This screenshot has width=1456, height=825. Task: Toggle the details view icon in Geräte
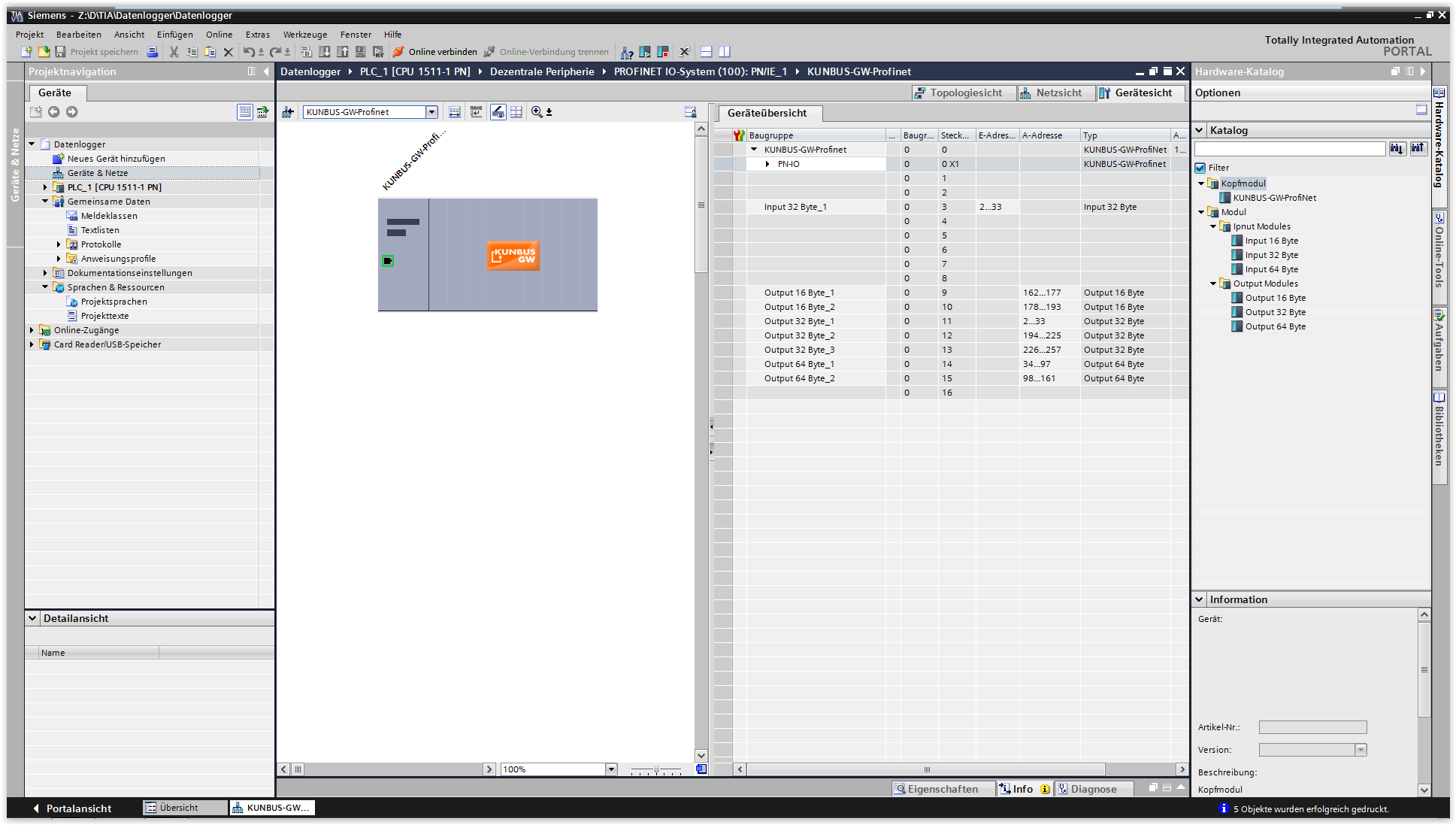[x=244, y=112]
